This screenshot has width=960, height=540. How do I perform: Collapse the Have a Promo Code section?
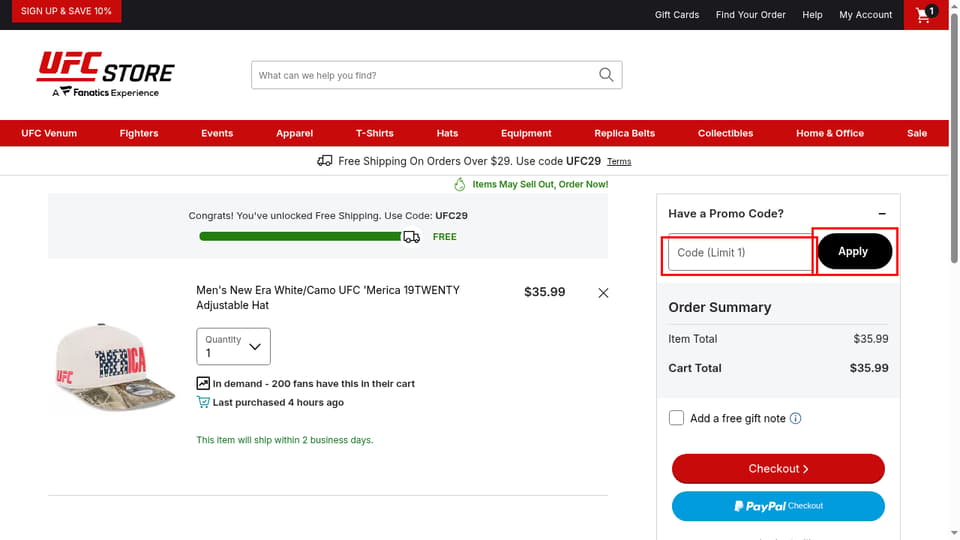point(882,214)
